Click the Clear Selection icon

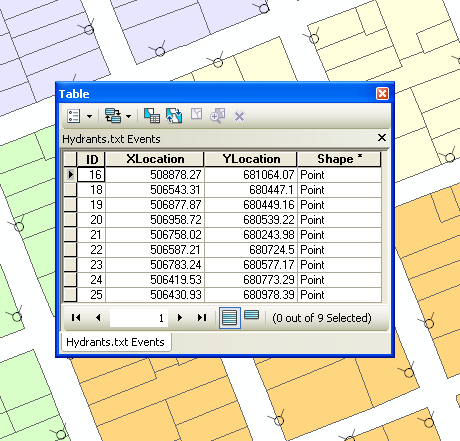coord(197,114)
